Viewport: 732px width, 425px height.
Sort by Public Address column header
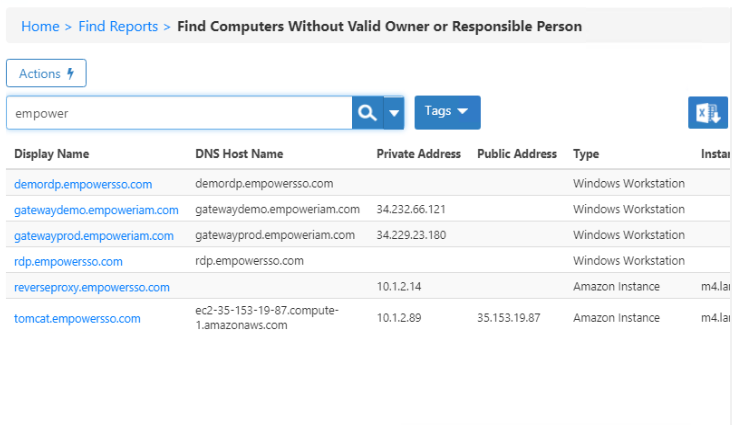point(517,154)
